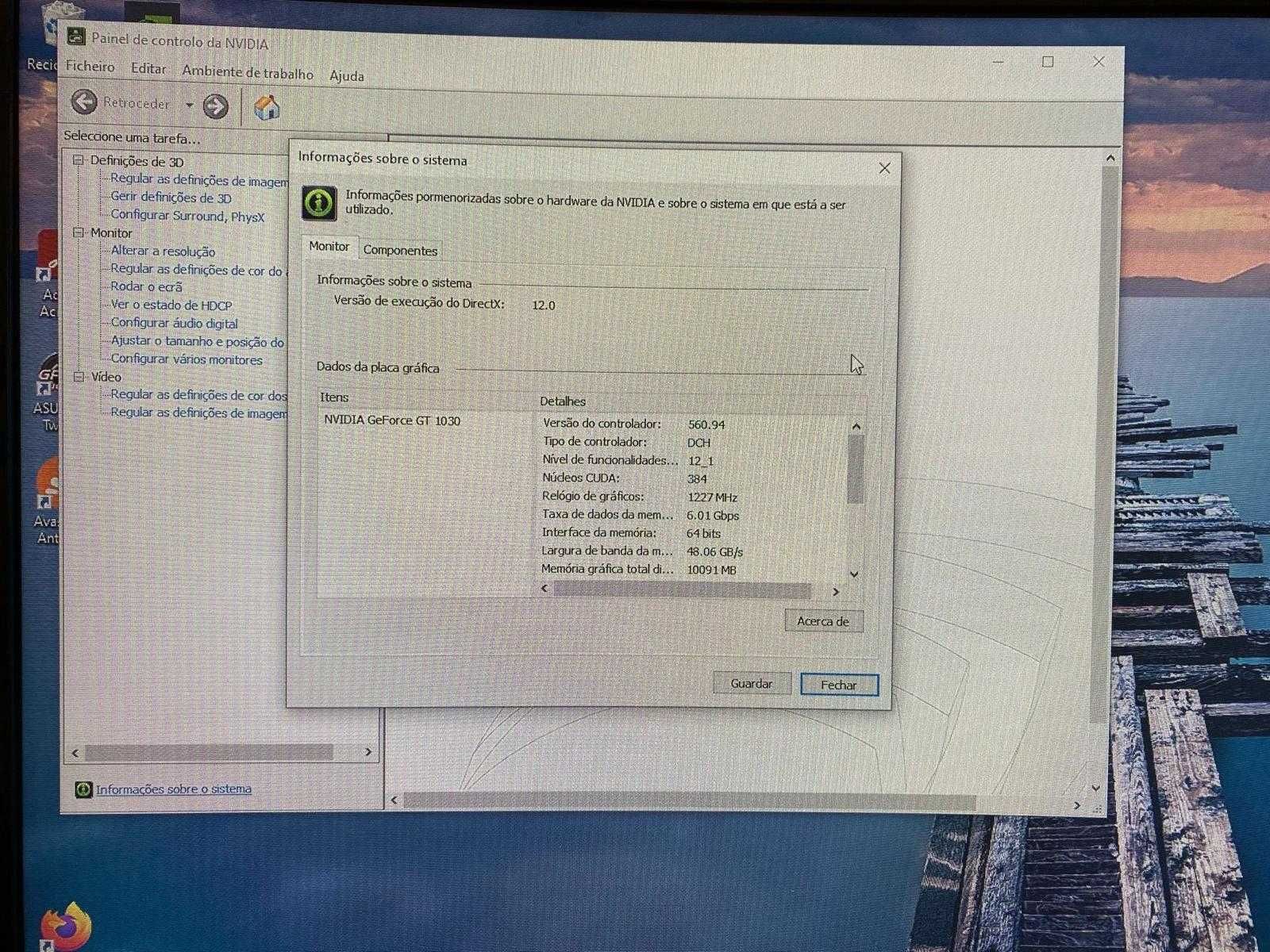Select Regular as definições de imagem under Vídeo
The width and height of the screenshot is (1270, 952).
click(x=198, y=413)
